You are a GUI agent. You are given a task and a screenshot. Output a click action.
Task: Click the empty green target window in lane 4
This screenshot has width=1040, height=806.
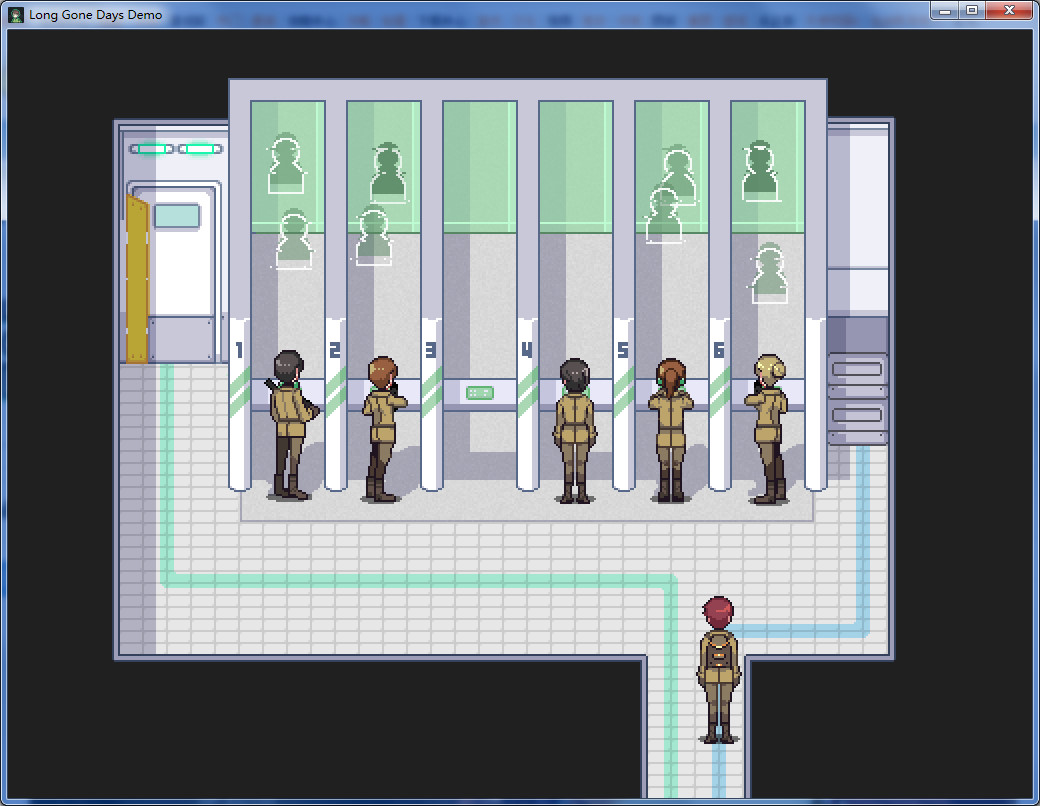[576, 166]
